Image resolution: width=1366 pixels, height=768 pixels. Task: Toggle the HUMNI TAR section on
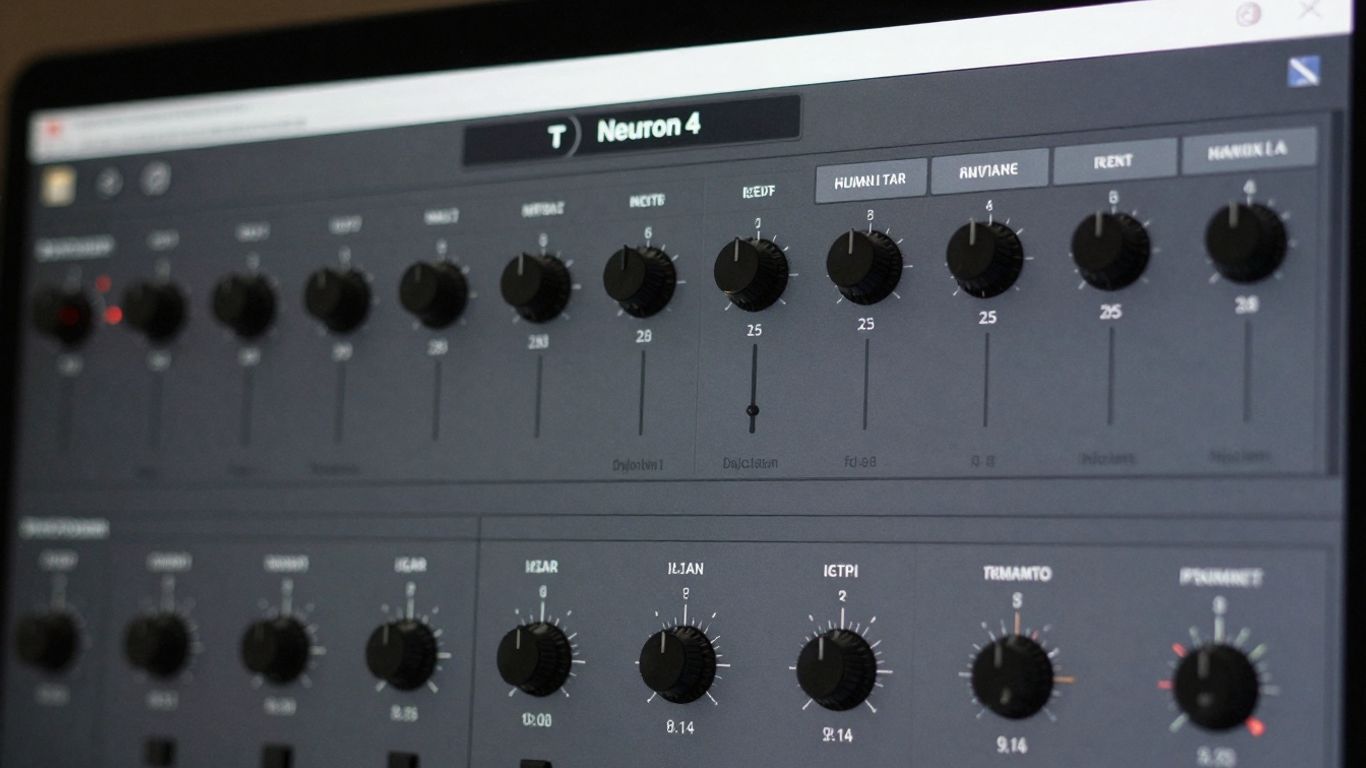pyautogui.click(x=869, y=178)
